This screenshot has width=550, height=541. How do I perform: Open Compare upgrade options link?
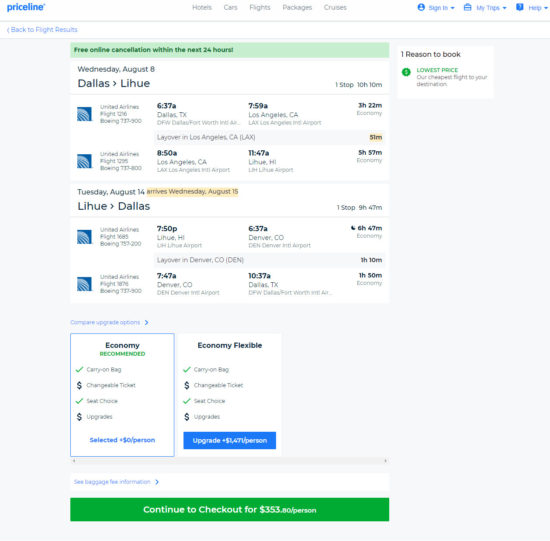[x=105, y=322]
